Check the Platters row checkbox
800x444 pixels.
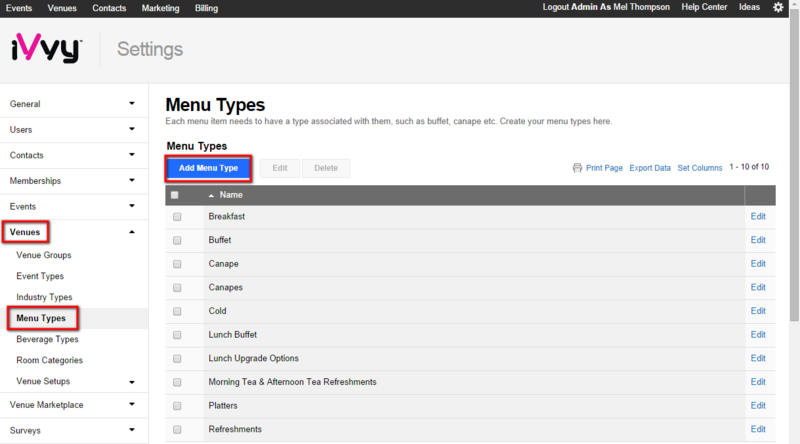click(177, 406)
